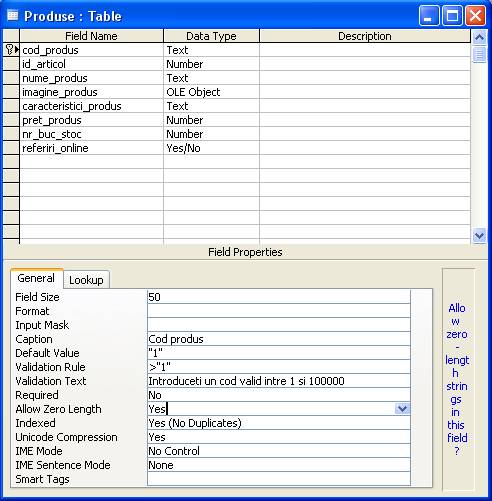492x501 pixels.
Task: Click the Field Size value 50
Action: [x=279, y=297]
